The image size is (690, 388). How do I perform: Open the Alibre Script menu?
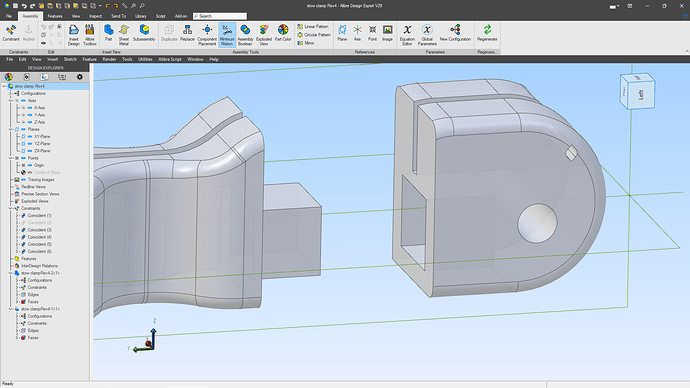point(170,59)
